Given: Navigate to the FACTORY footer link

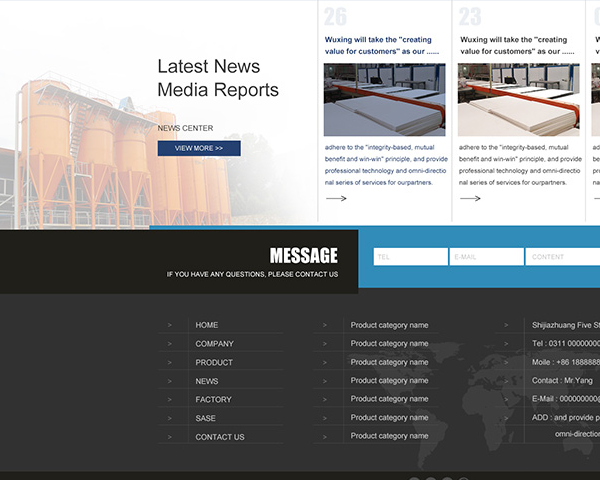Looking at the screenshot, I should click(213, 400).
